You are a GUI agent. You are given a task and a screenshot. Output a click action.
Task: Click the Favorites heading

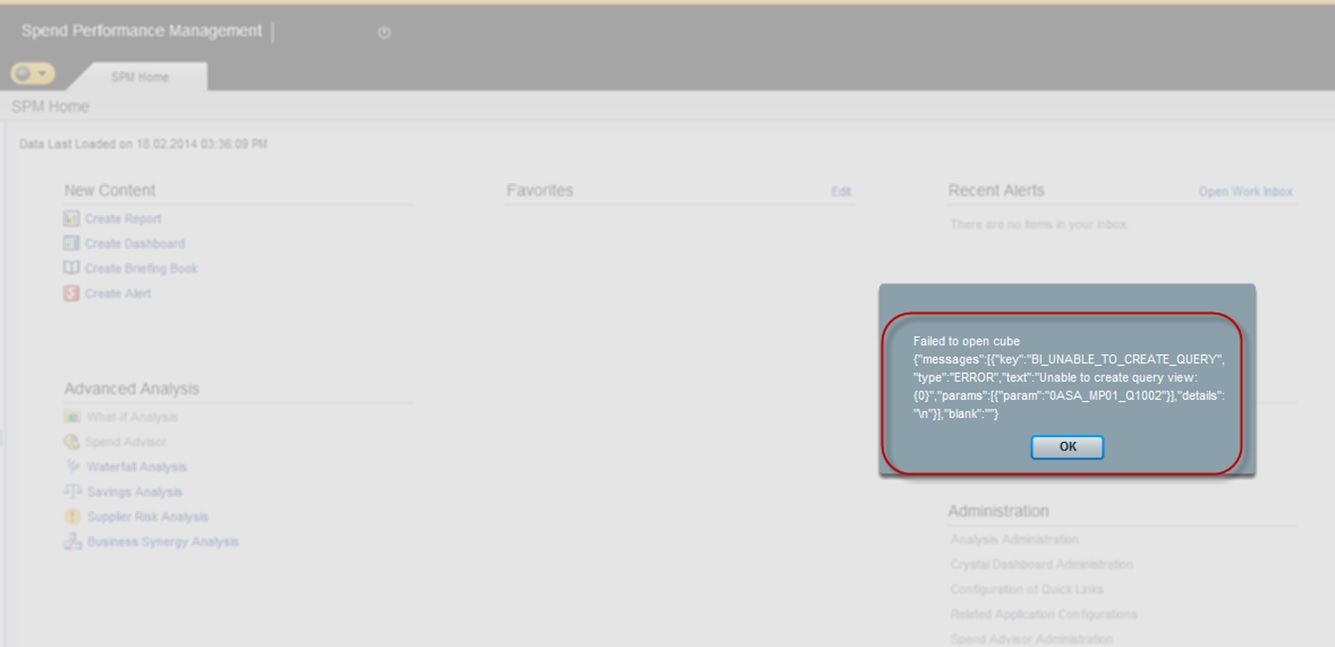(x=540, y=190)
